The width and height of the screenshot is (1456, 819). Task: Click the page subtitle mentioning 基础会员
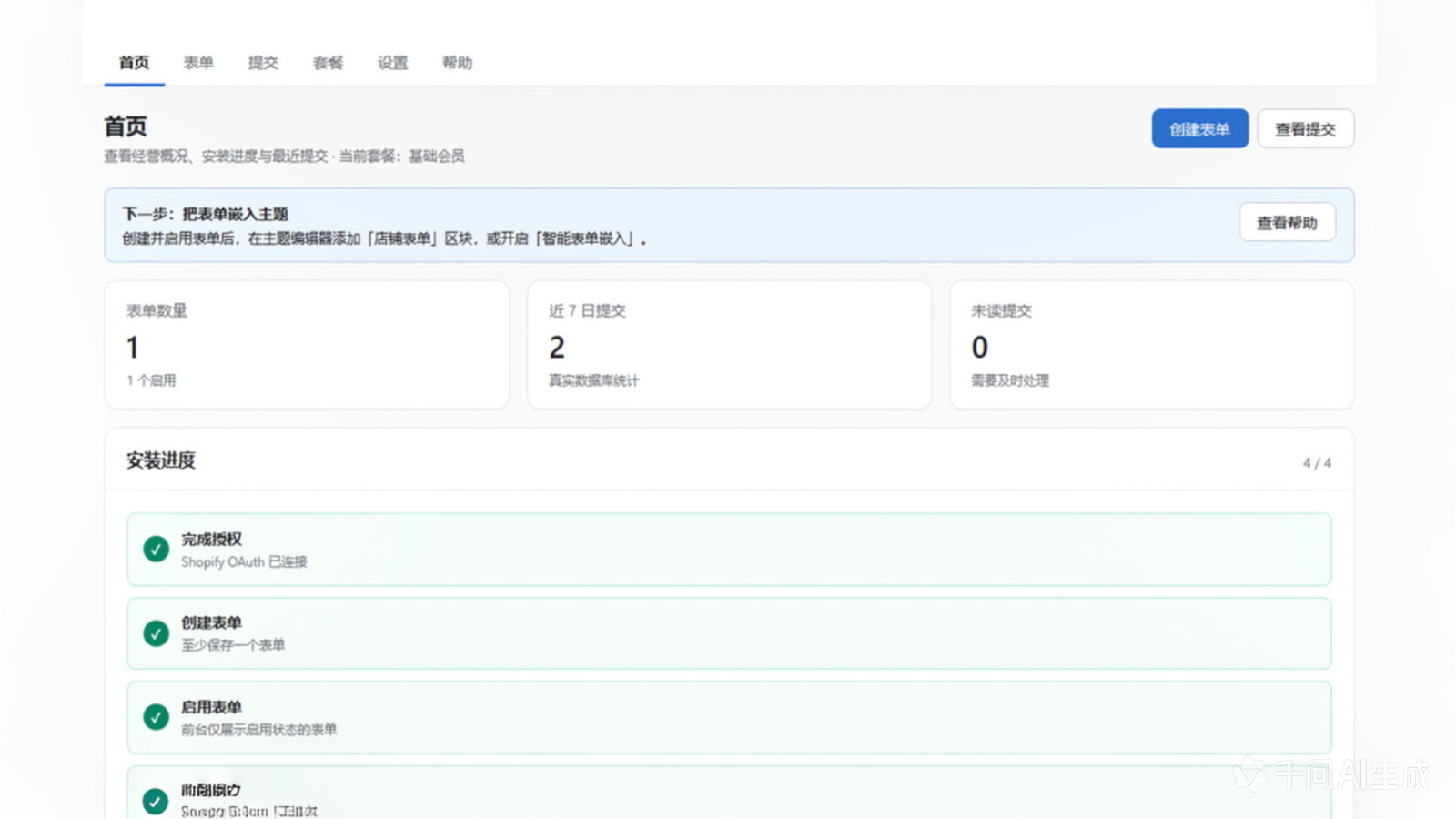pos(284,157)
